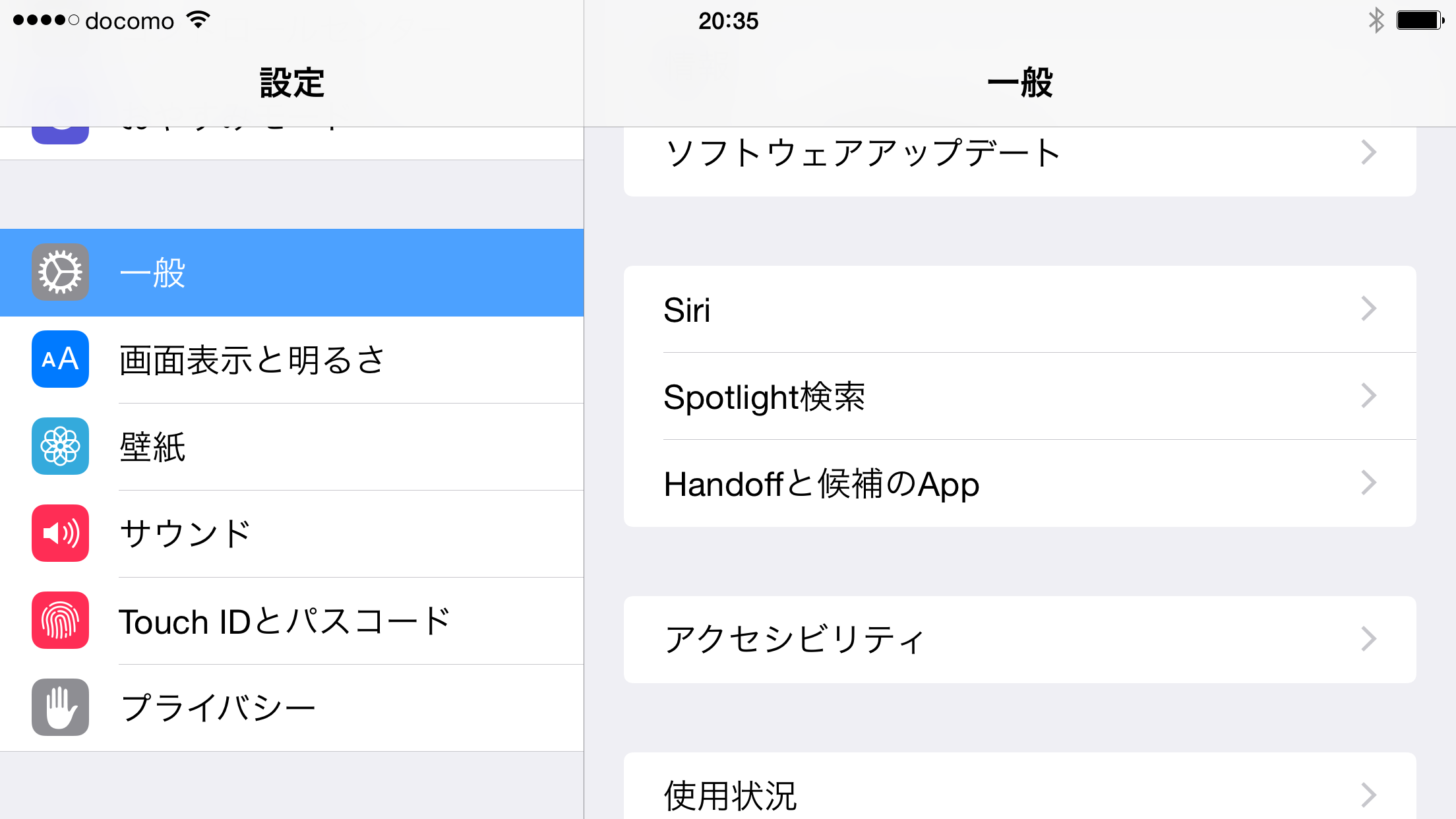The image size is (1456, 819).
Task: Select サウンド in settings sidebar
Action: (185, 533)
